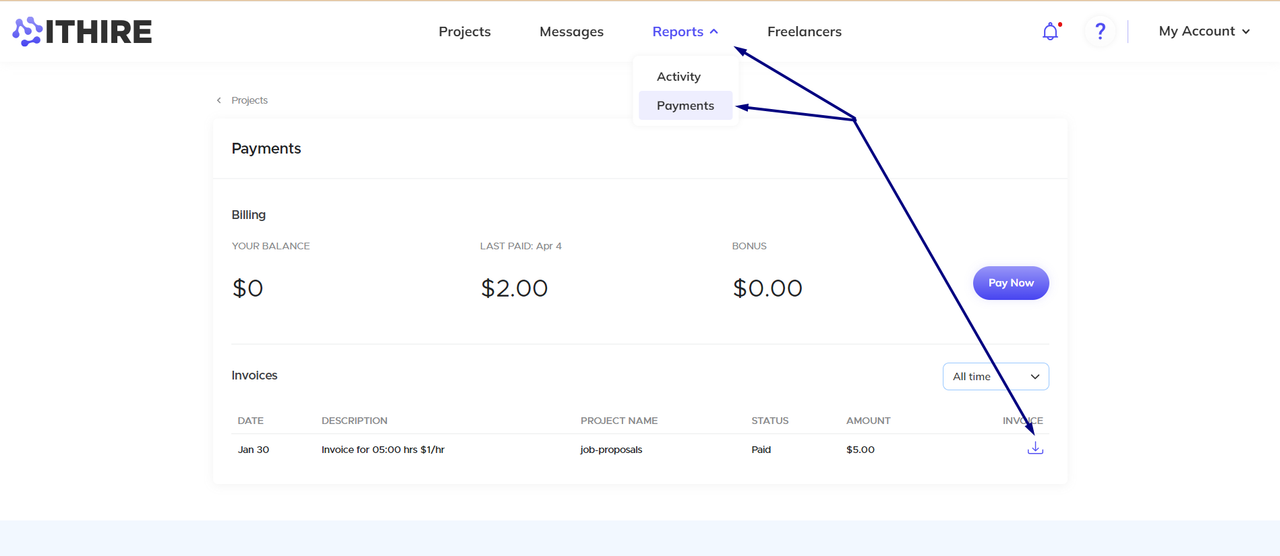The height and width of the screenshot is (556, 1280).
Task: Click the Jan 30 date cell
Action: 254,450
